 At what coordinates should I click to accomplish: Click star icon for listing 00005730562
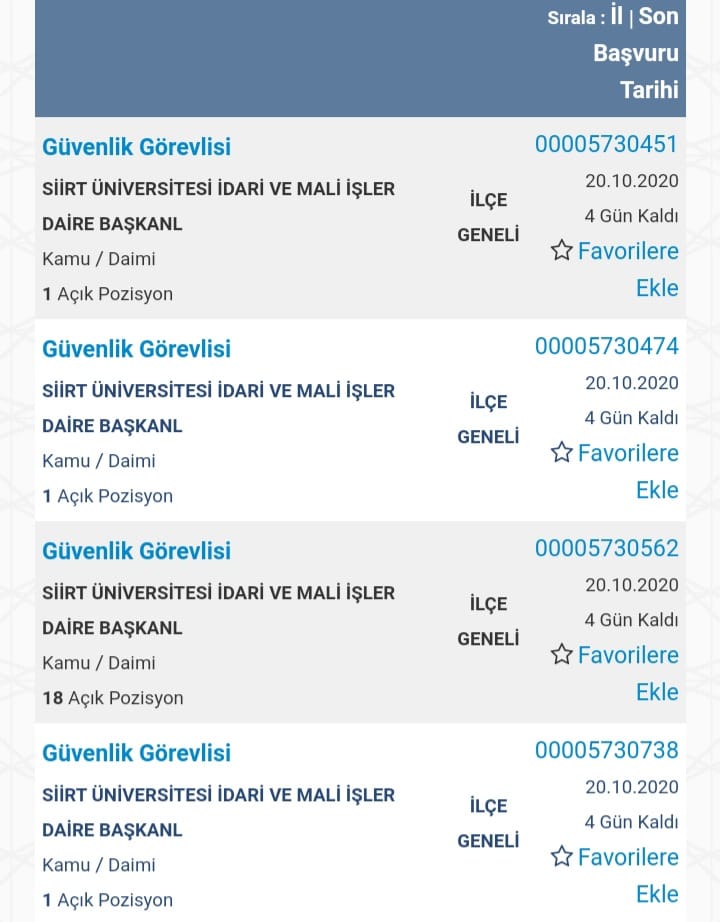point(561,654)
